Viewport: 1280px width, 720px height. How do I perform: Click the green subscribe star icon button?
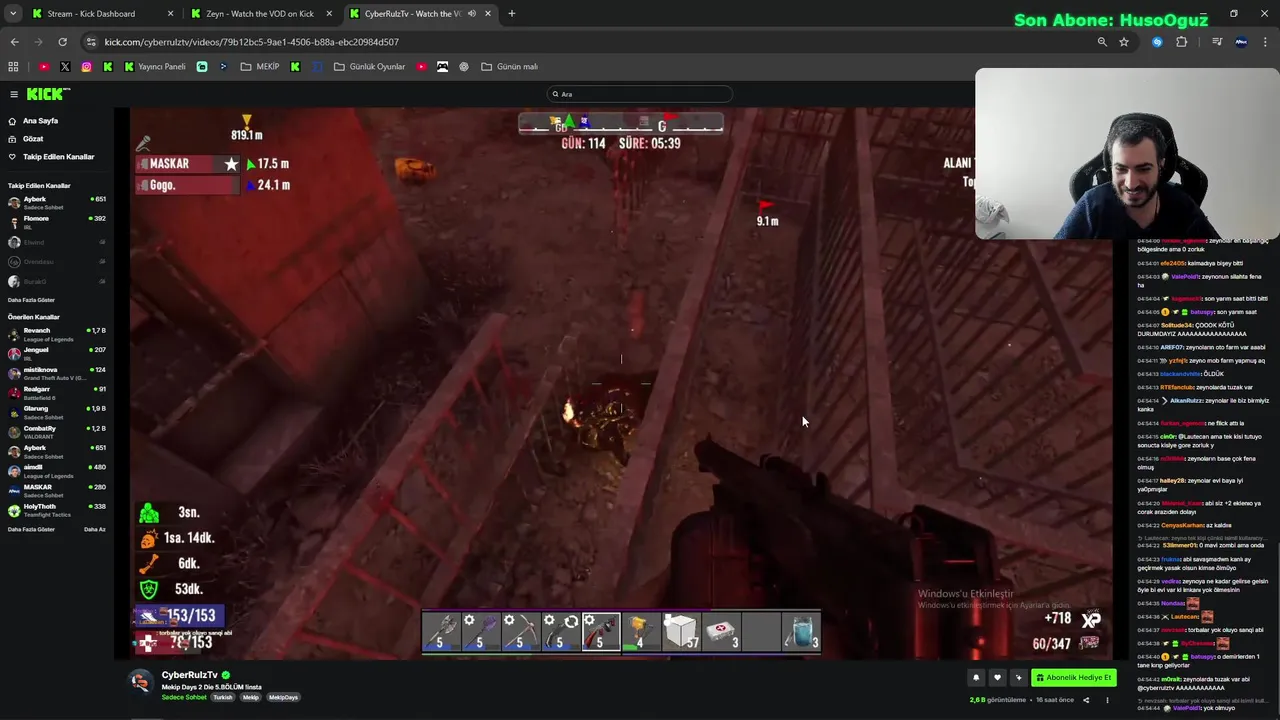(1018, 678)
